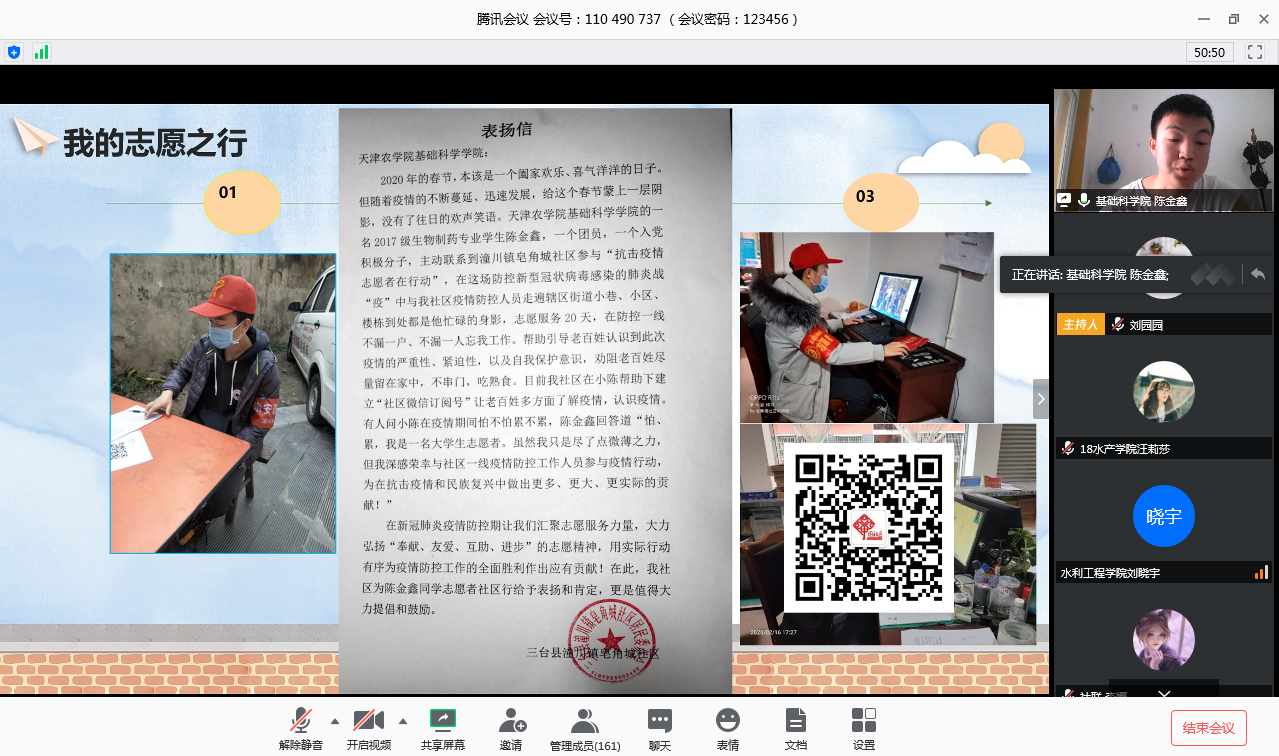The width and height of the screenshot is (1279, 756).
Task: Expand video options arrow beside 开启视频
Action: pos(403,720)
